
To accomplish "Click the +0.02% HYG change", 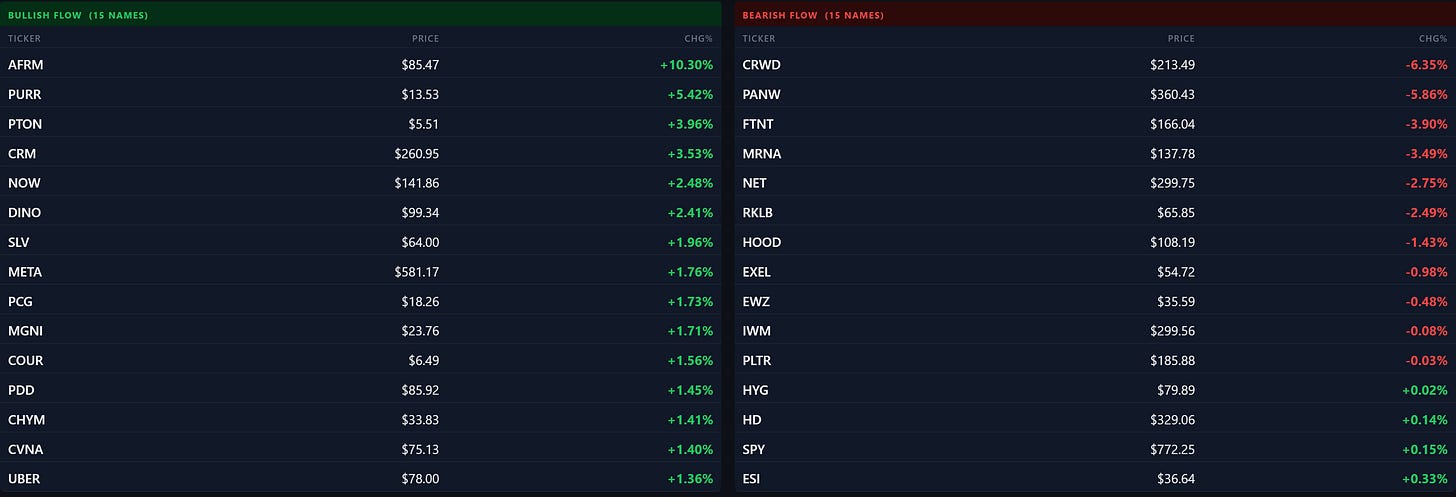I will tap(1424, 390).
